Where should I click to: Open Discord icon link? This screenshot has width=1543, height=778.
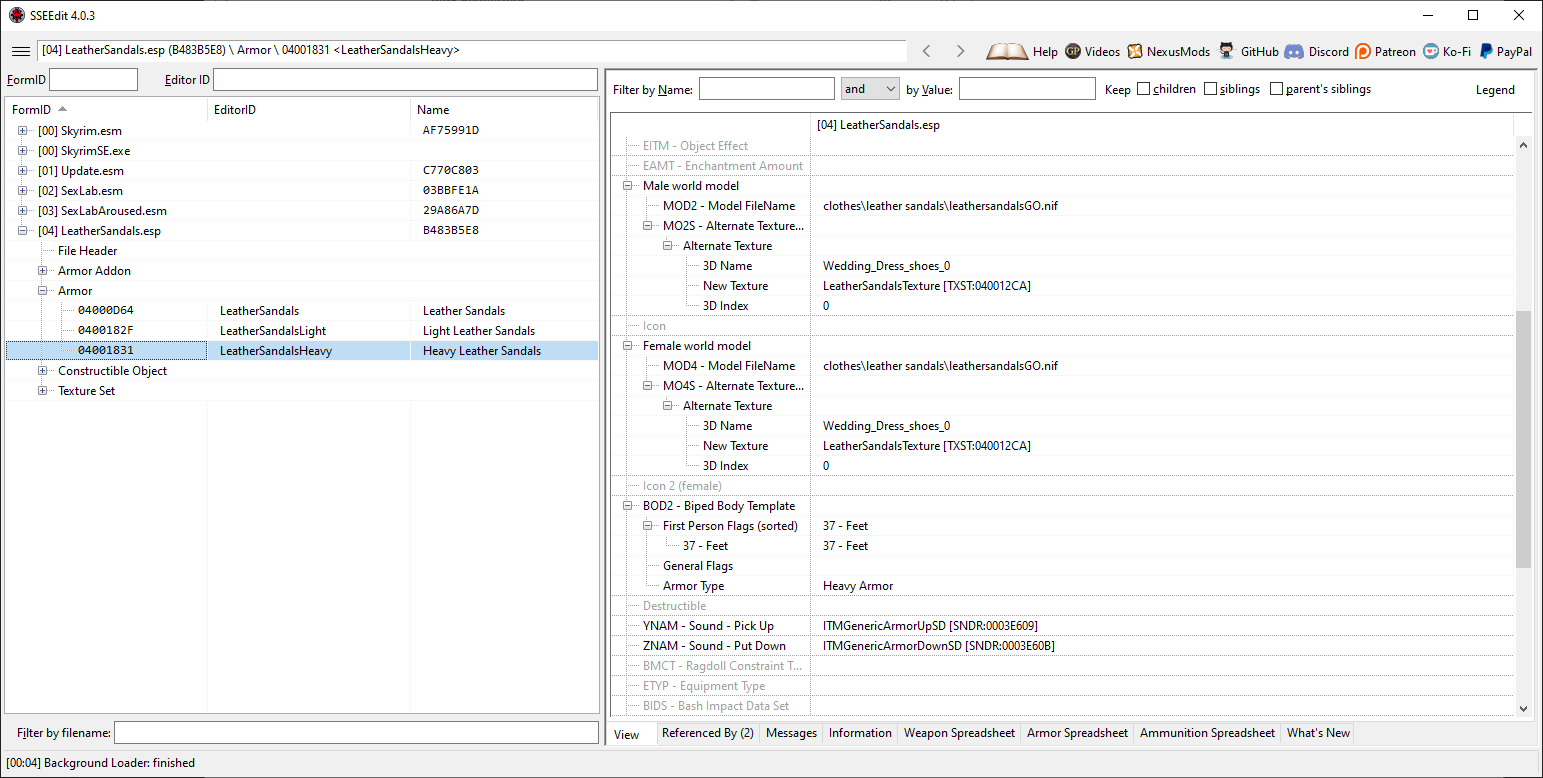pyautogui.click(x=1294, y=51)
